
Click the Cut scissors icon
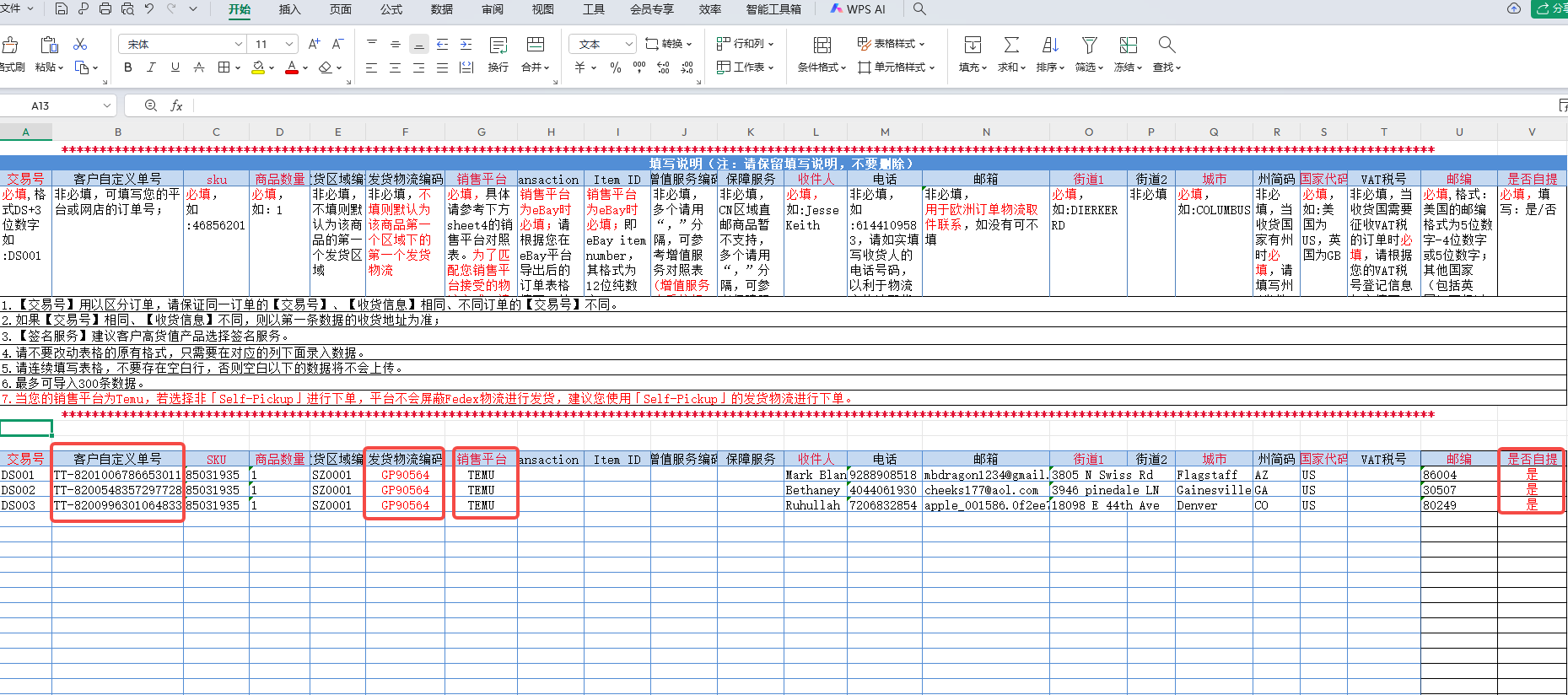(x=80, y=44)
